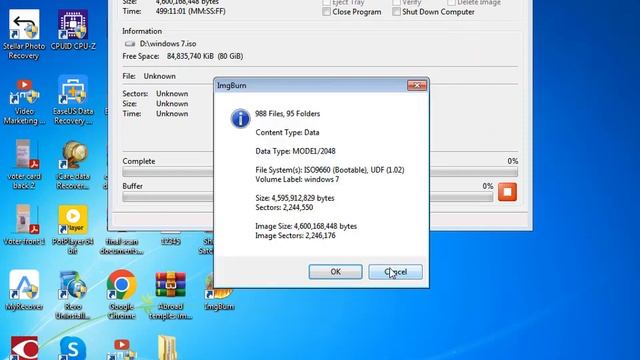Select 'Size: 4,595,912,829 bytes' text

click(x=295, y=198)
